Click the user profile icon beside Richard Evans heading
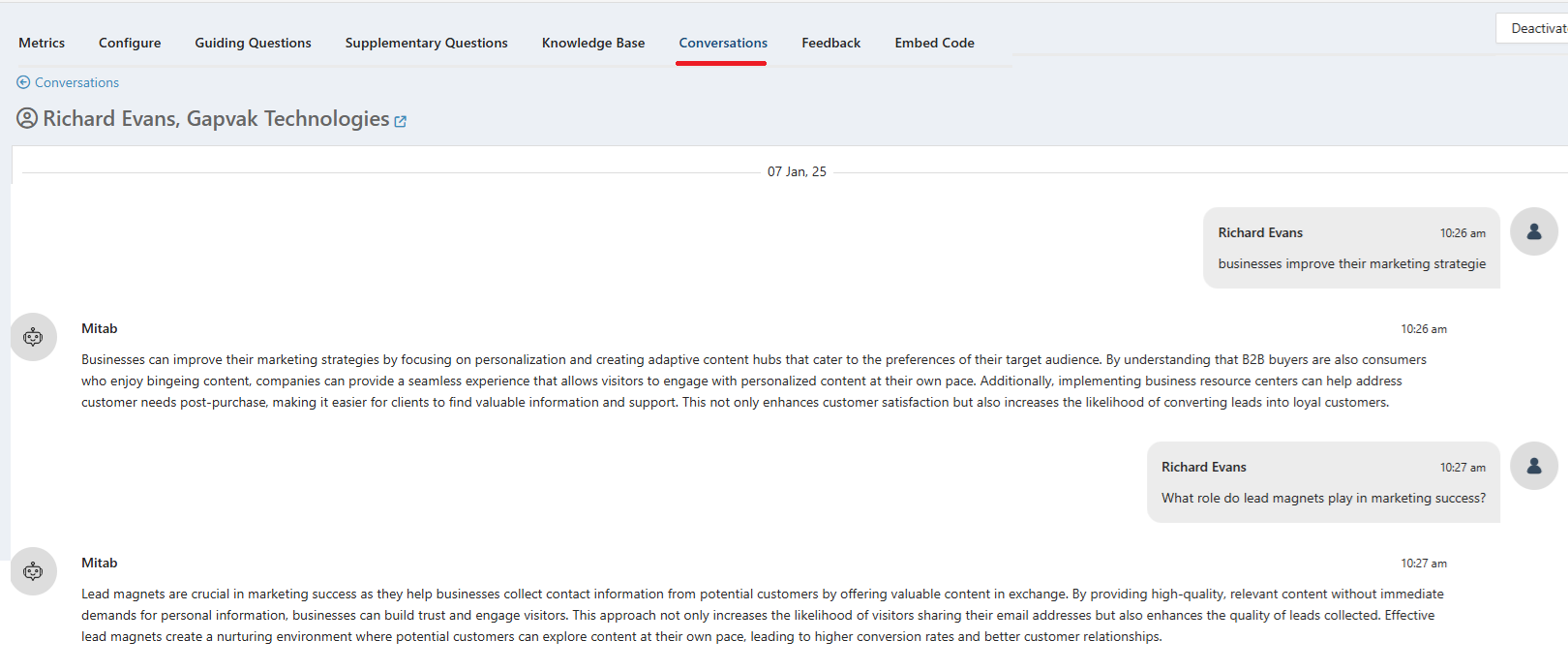Viewport: 1568px width, 671px height. 27,118
